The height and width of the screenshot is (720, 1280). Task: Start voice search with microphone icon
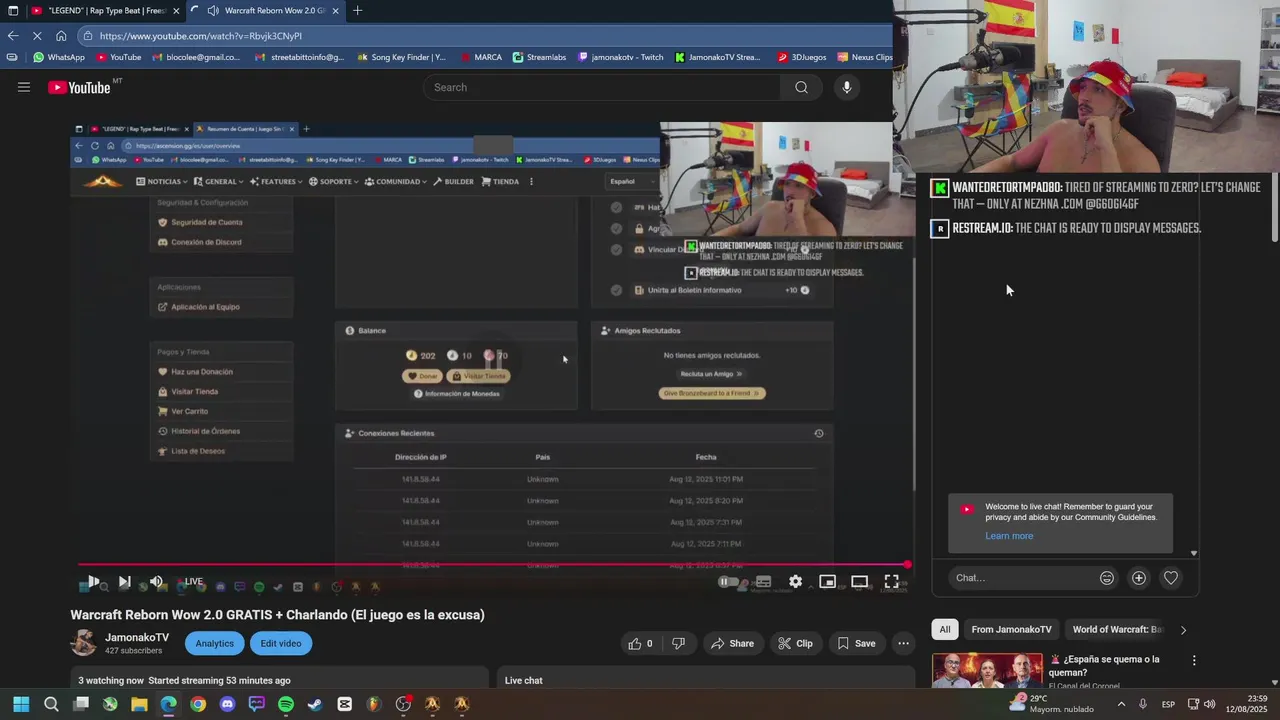[x=847, y=87]
